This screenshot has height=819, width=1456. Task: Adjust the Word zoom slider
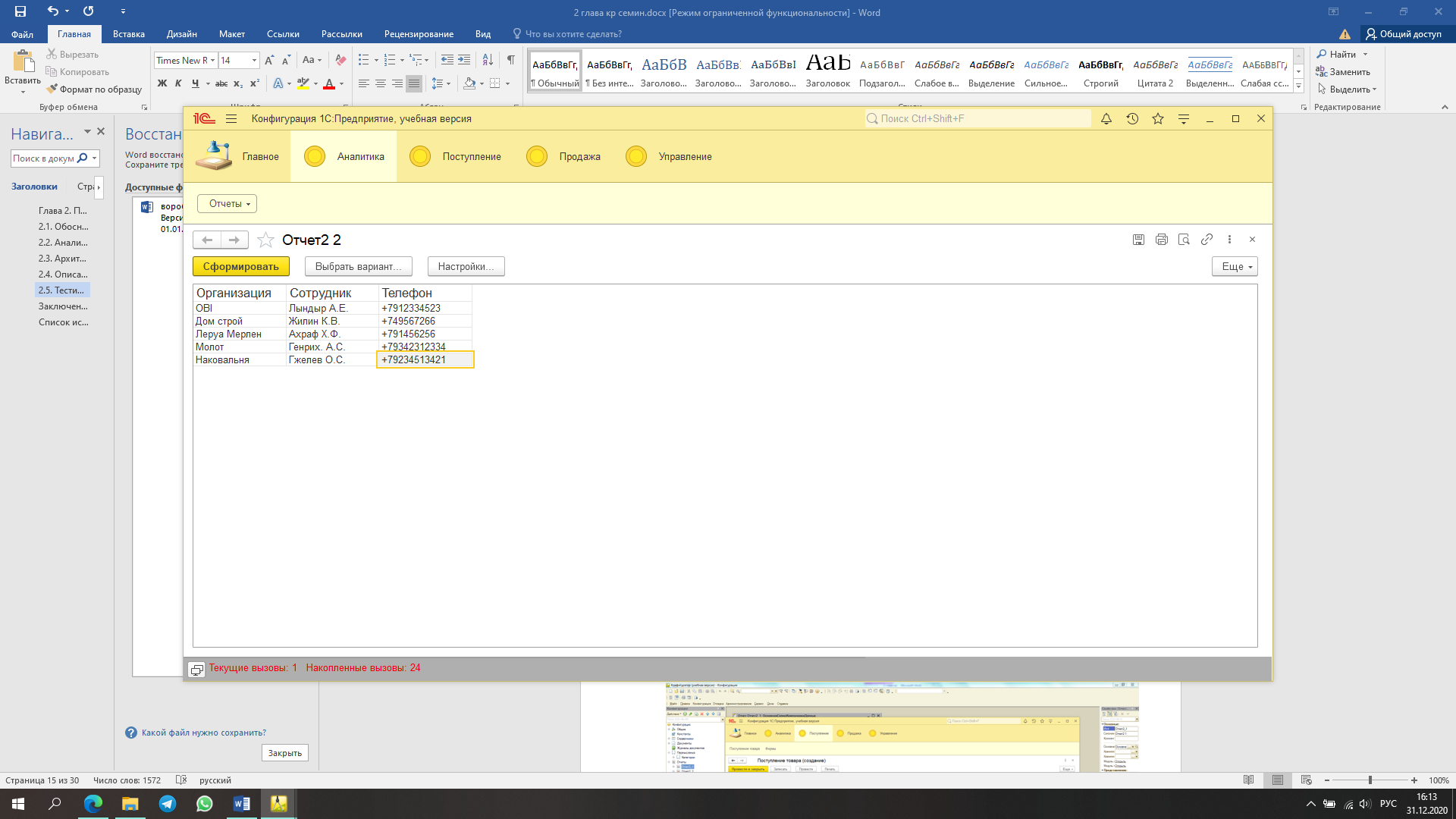click(1370, 780)
